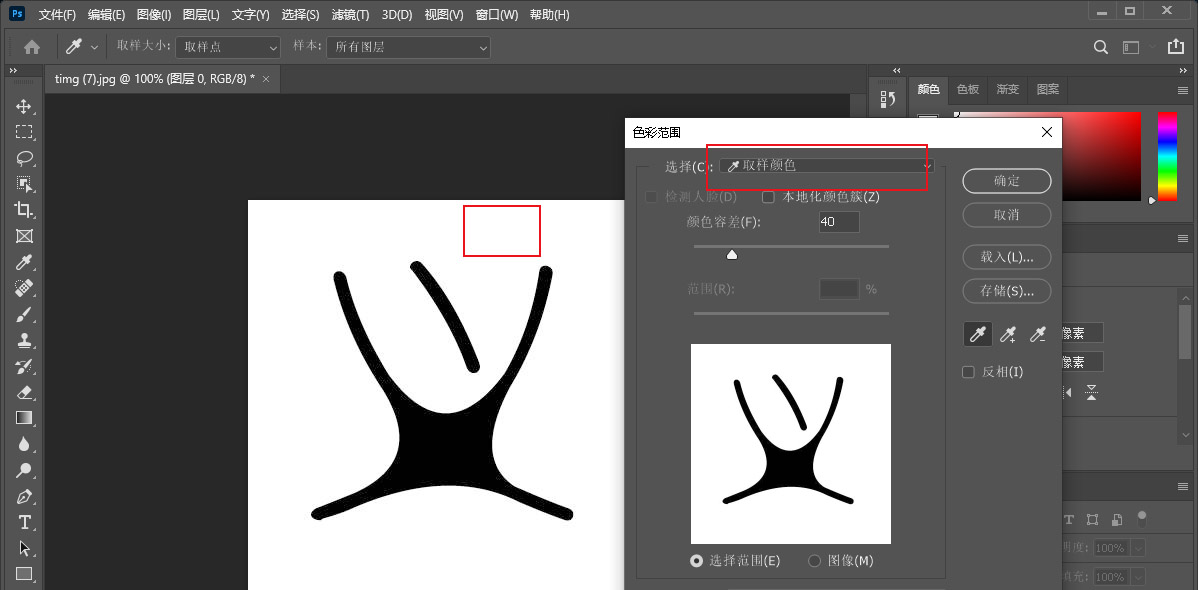Enable the 本地化颜色簇(Z) checkbox
This screenshot has height=590, width=1198.
[x=768, y=196]
